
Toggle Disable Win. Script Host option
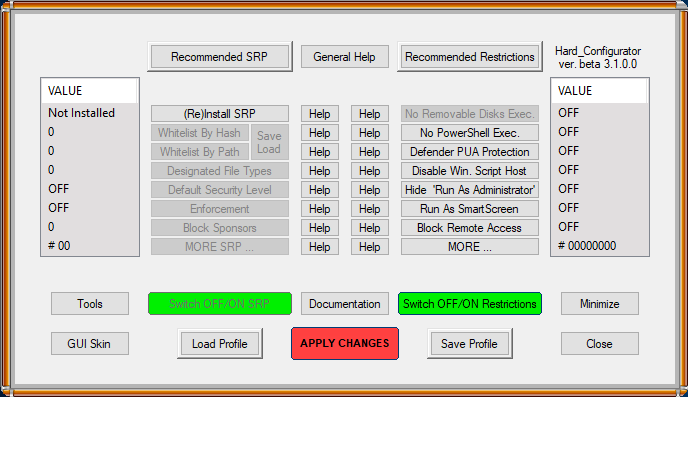(x=469, y=171)
